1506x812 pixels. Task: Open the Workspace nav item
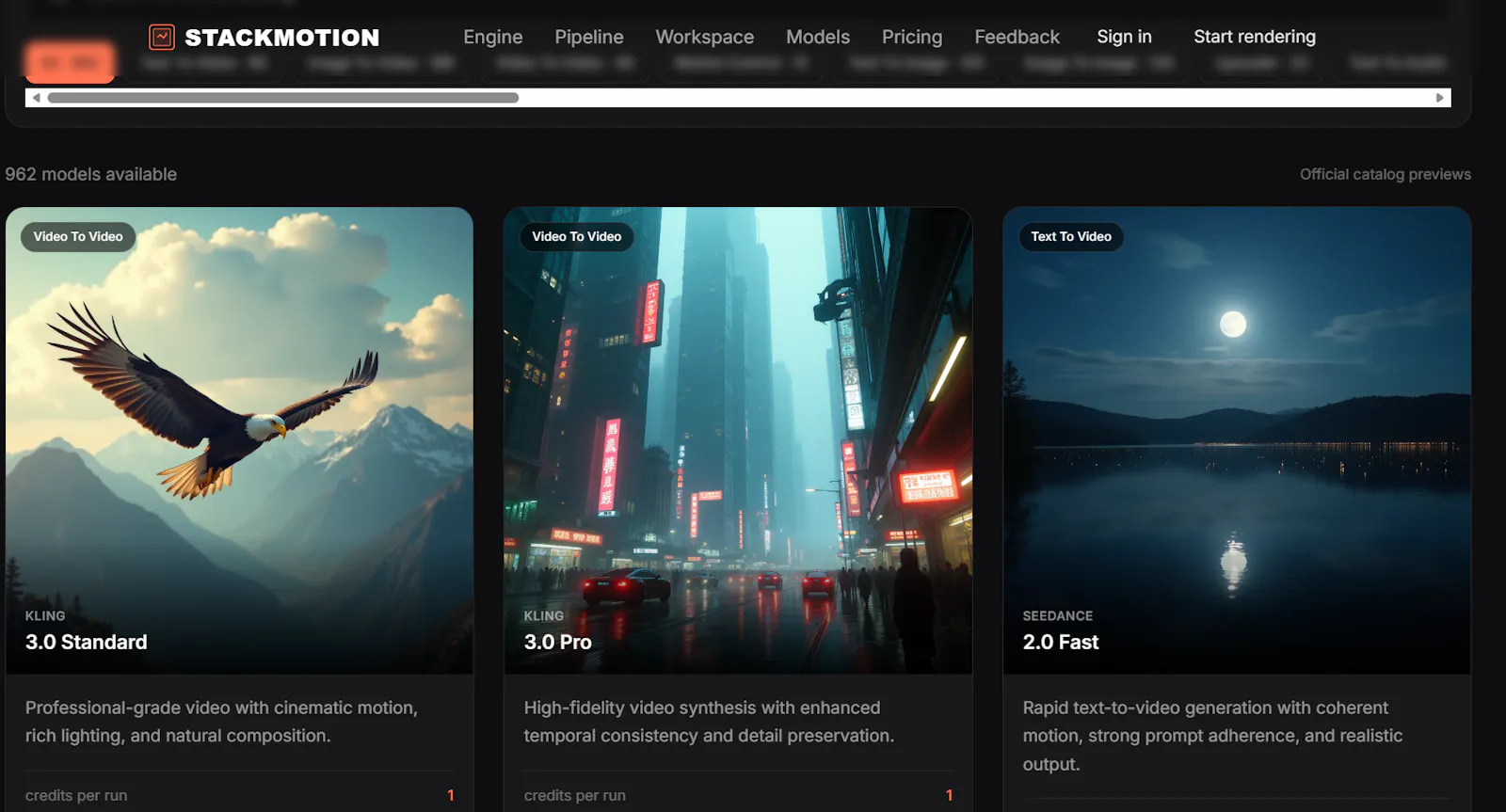[x=704, y=37]
